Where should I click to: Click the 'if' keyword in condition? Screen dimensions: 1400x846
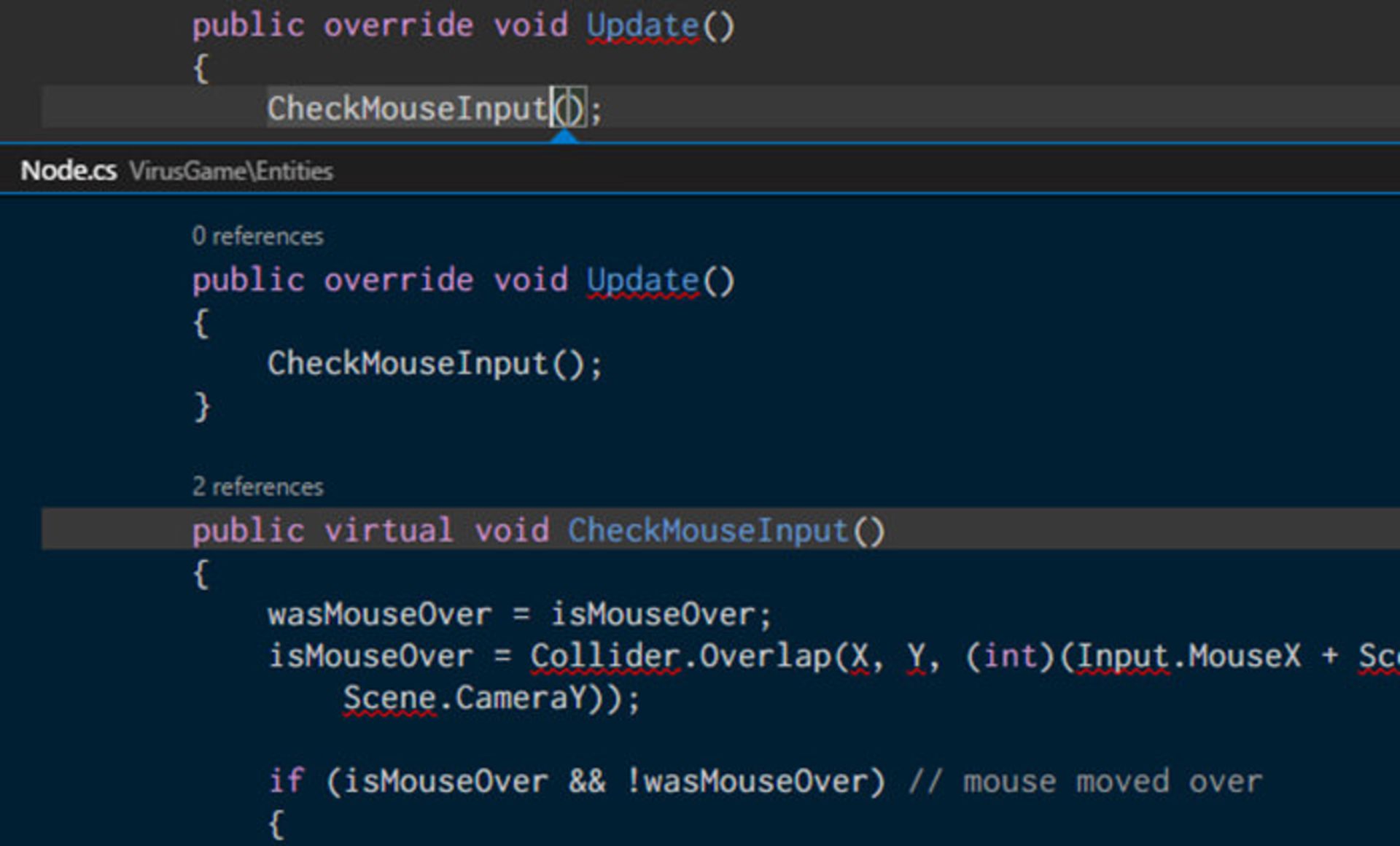[287, 781]
